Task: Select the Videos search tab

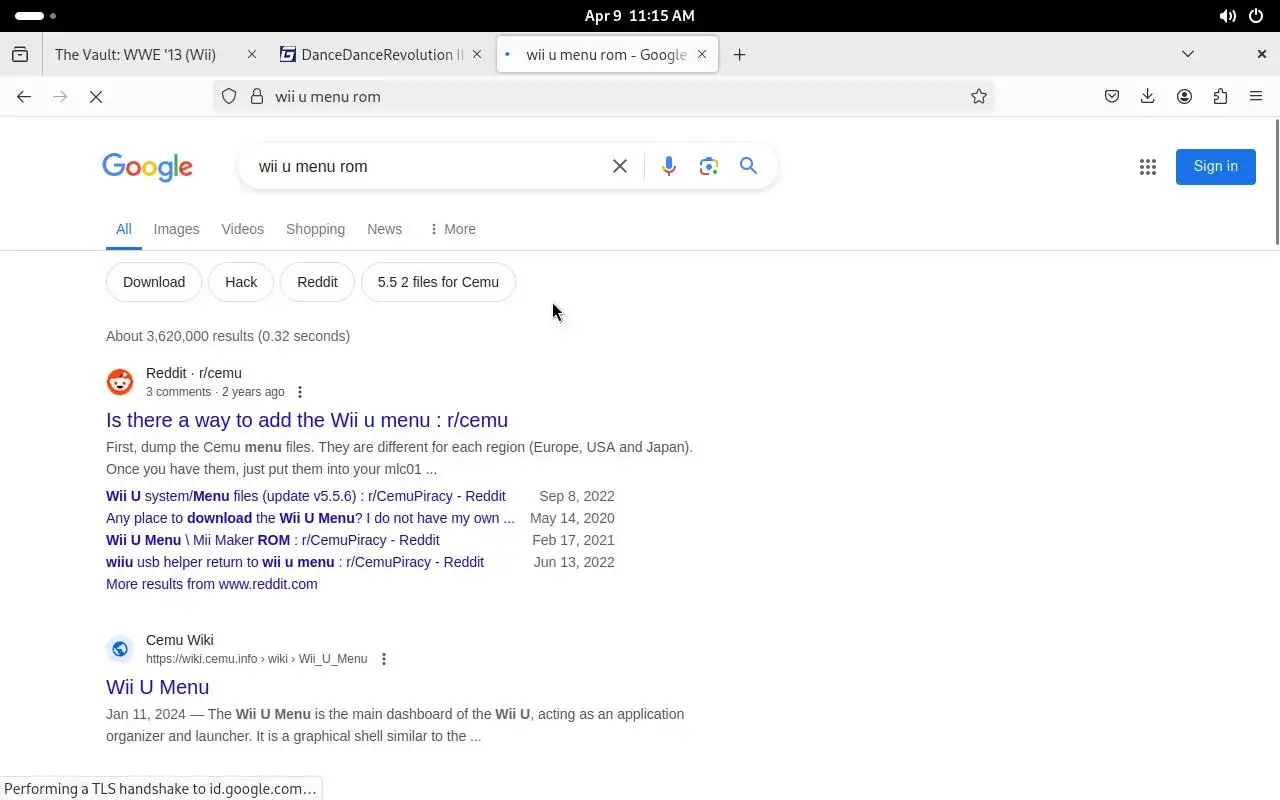Action: [x=243, y=229]
